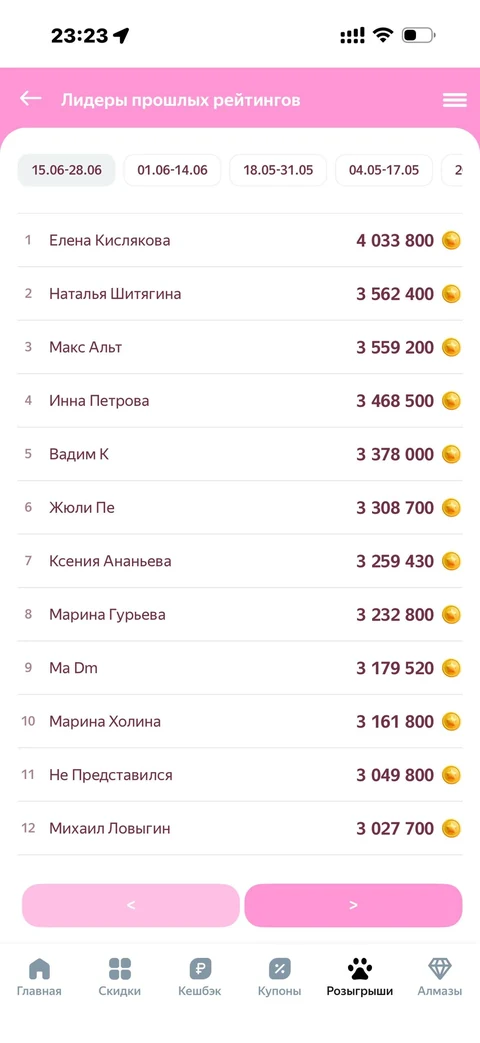Tap the Розыгрыши paw icon

point(360,968)
